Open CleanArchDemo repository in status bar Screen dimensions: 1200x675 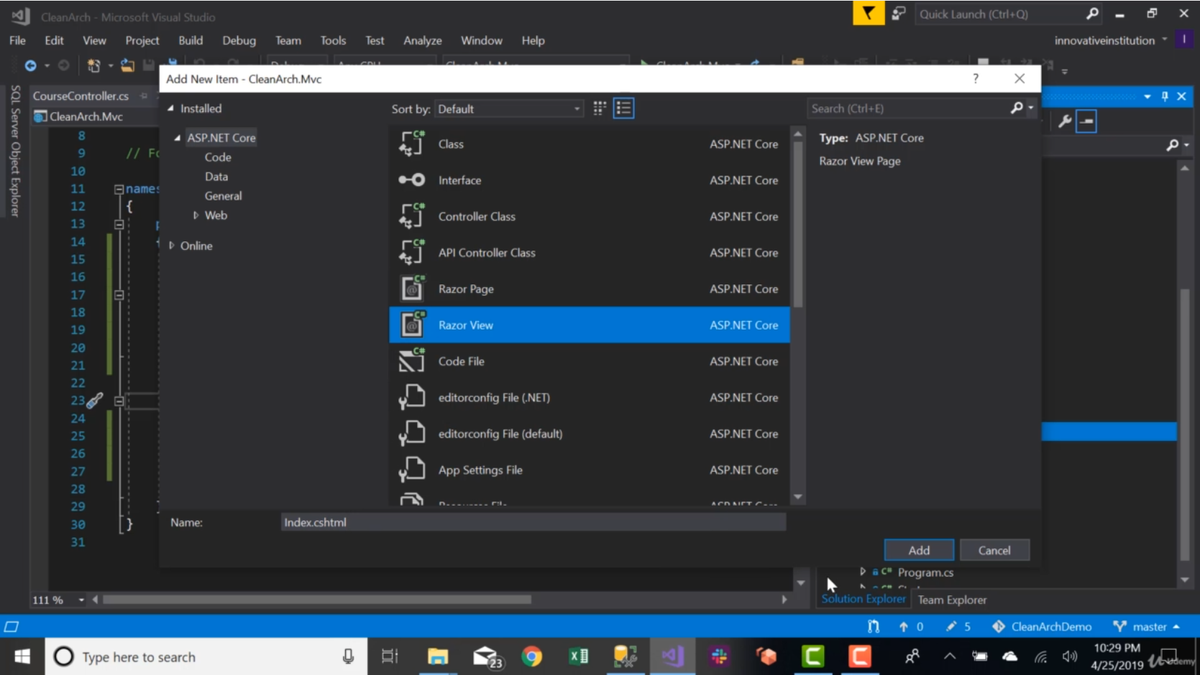1042,627
